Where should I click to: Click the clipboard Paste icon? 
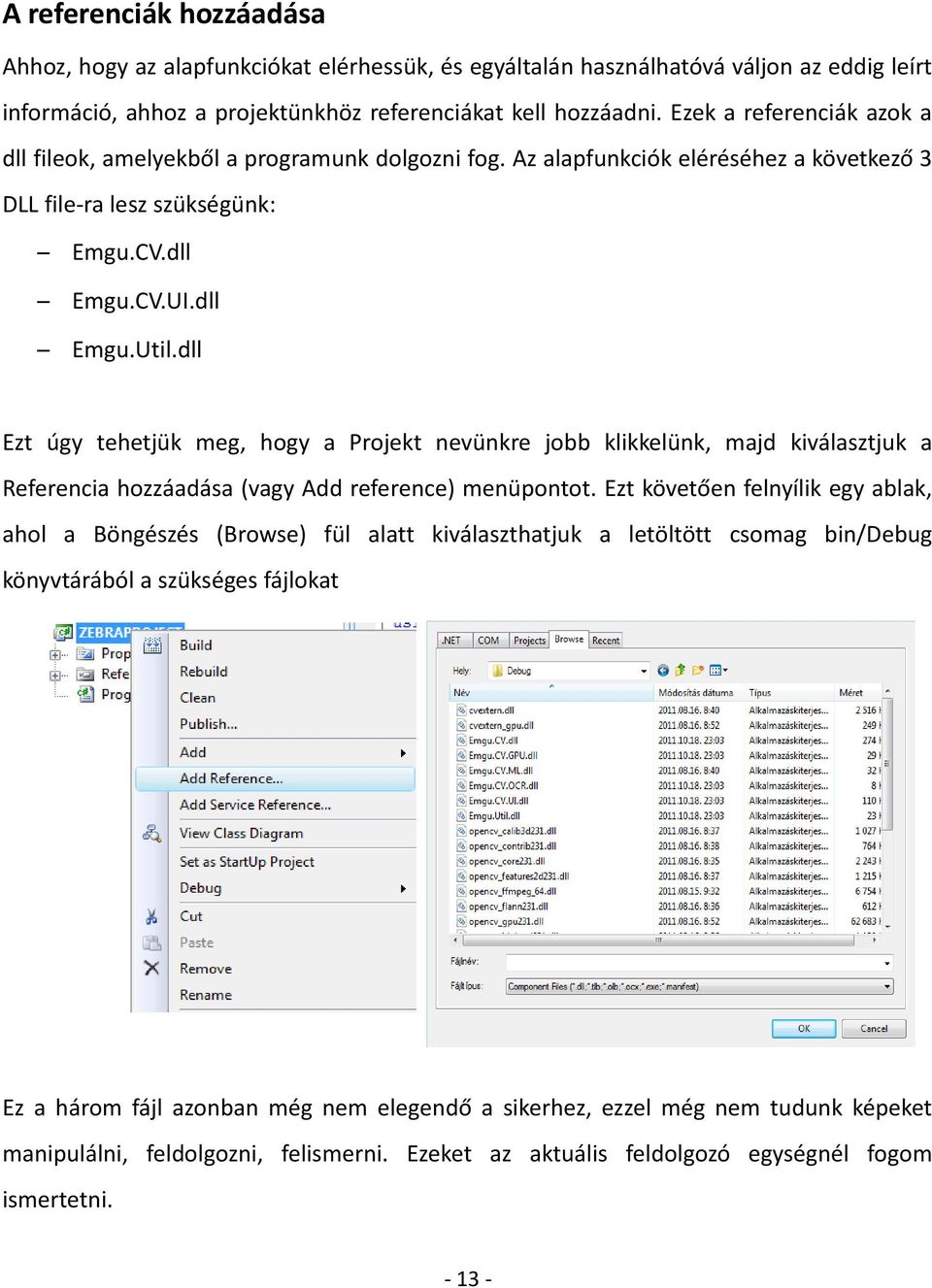152,942
